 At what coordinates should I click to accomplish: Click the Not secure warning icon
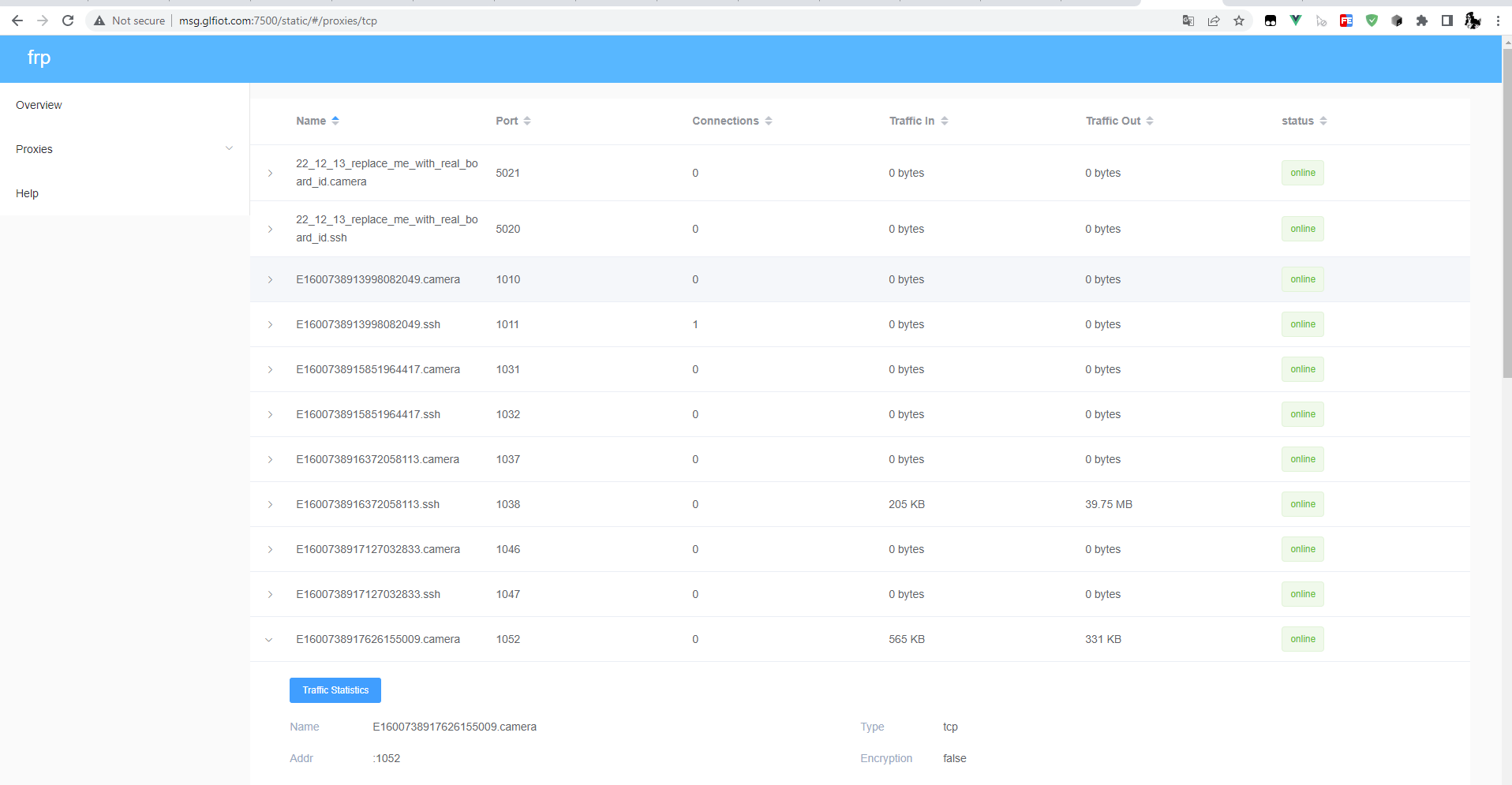tap(99, 21)
